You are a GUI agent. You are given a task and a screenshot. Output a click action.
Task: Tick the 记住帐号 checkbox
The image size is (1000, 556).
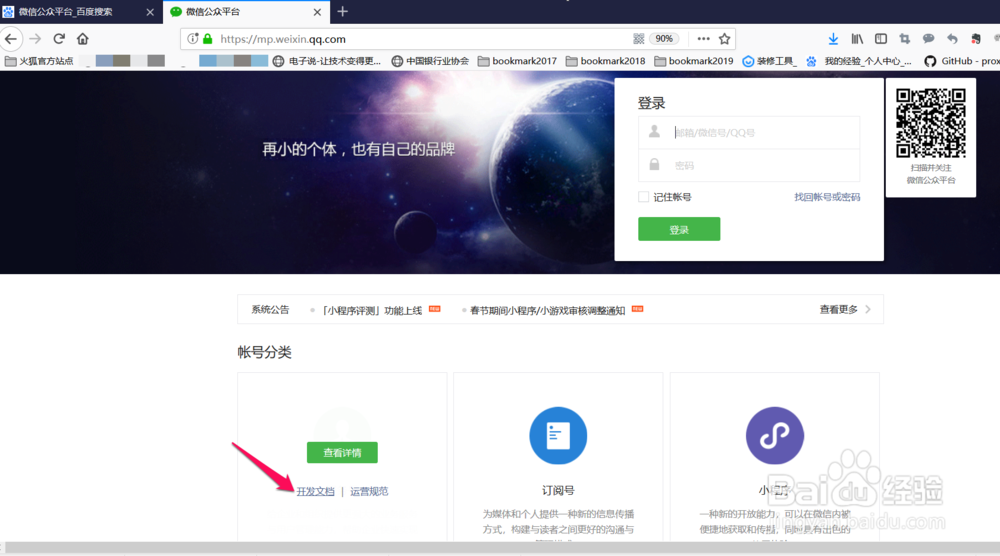coord(643,197)
